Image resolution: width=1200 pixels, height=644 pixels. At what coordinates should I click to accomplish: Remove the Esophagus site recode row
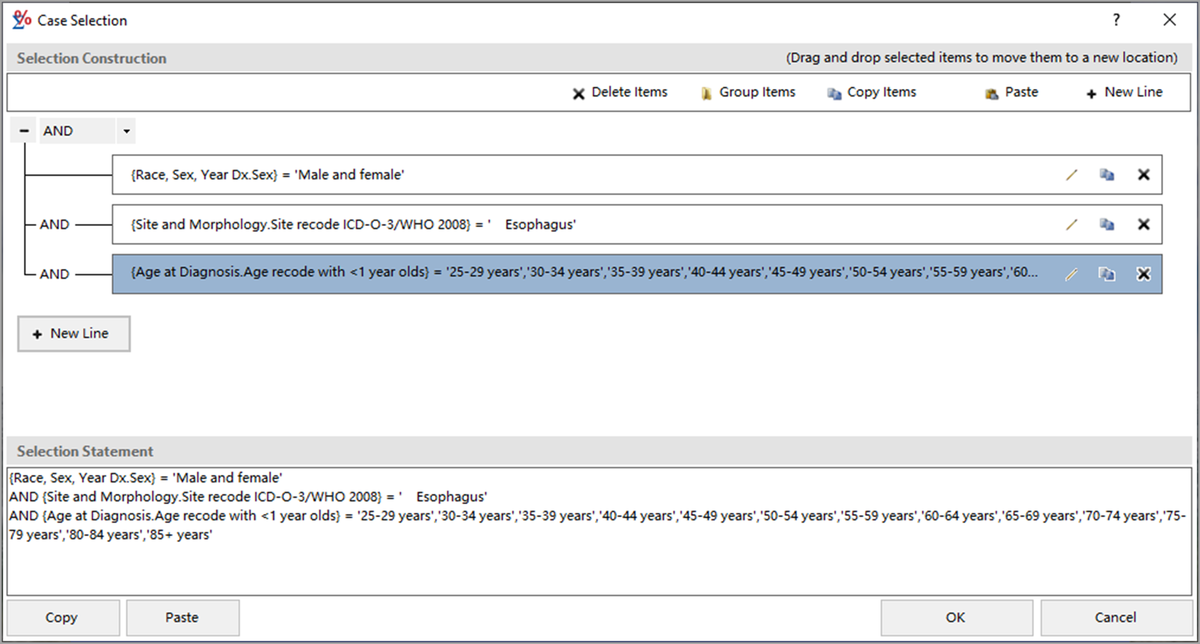(1144, 225)
